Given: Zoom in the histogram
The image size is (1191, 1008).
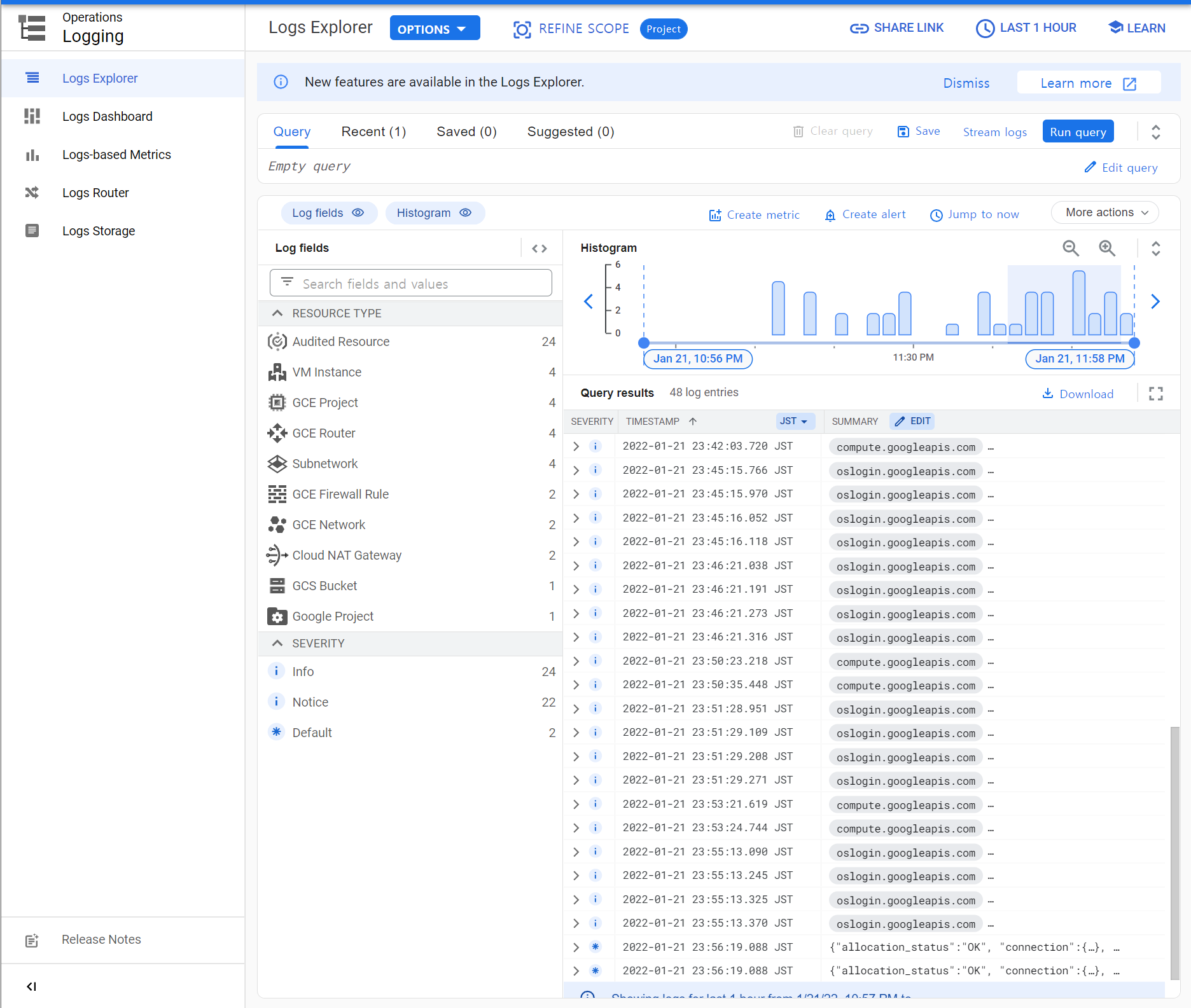Looking at the screenshot, I should point(1107,248).
